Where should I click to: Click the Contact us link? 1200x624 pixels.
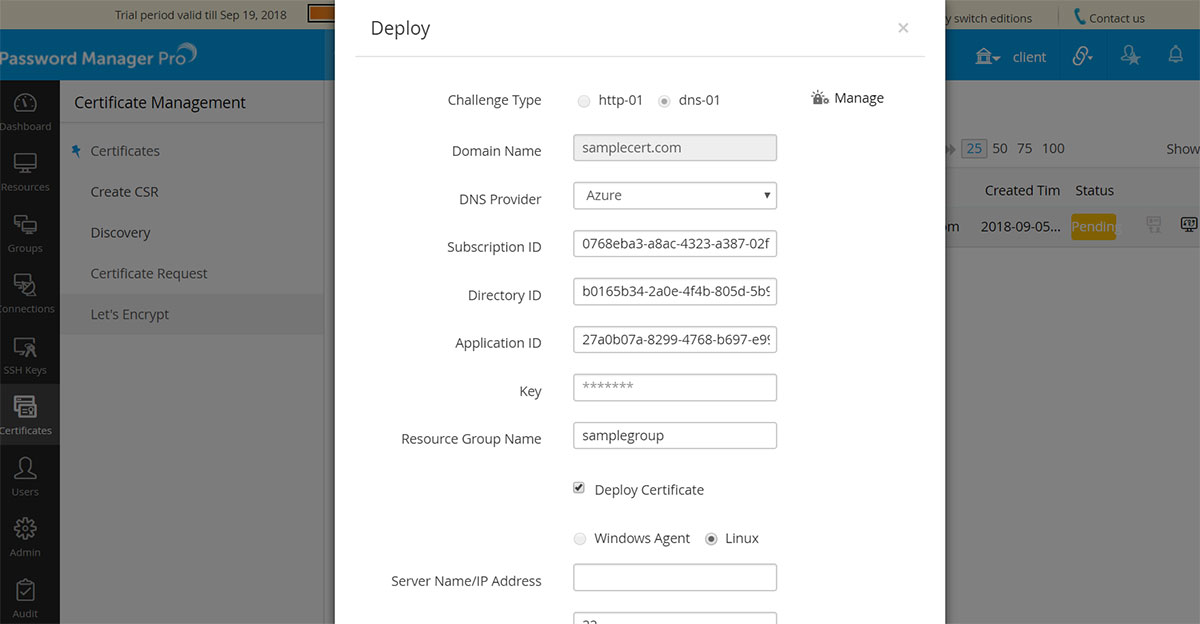click(x=1108, y=18)
